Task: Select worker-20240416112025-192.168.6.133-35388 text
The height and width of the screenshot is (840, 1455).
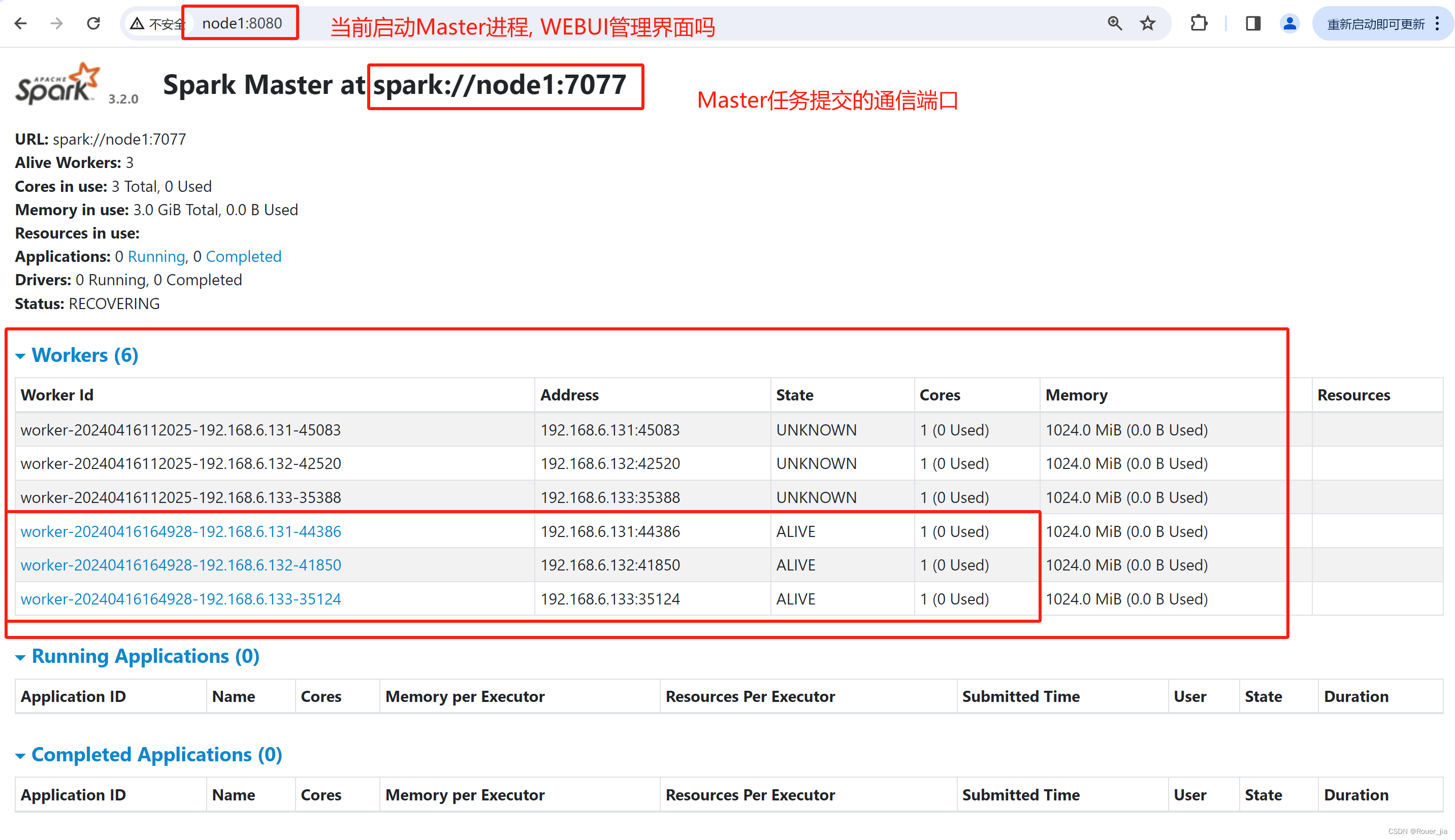Action: click(x=181, y=498)
